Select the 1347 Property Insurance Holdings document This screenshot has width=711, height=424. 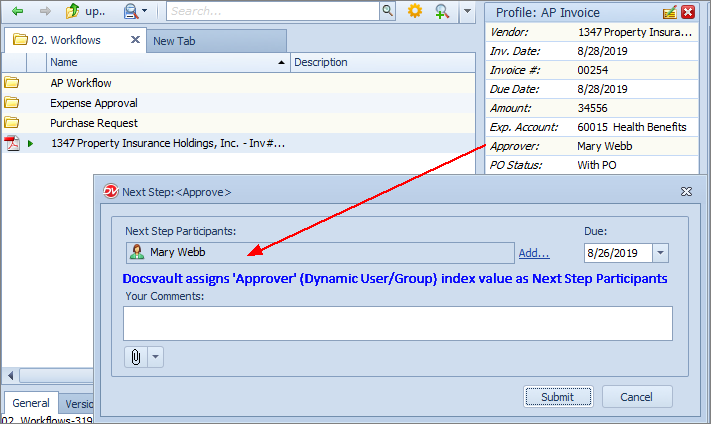168,143
